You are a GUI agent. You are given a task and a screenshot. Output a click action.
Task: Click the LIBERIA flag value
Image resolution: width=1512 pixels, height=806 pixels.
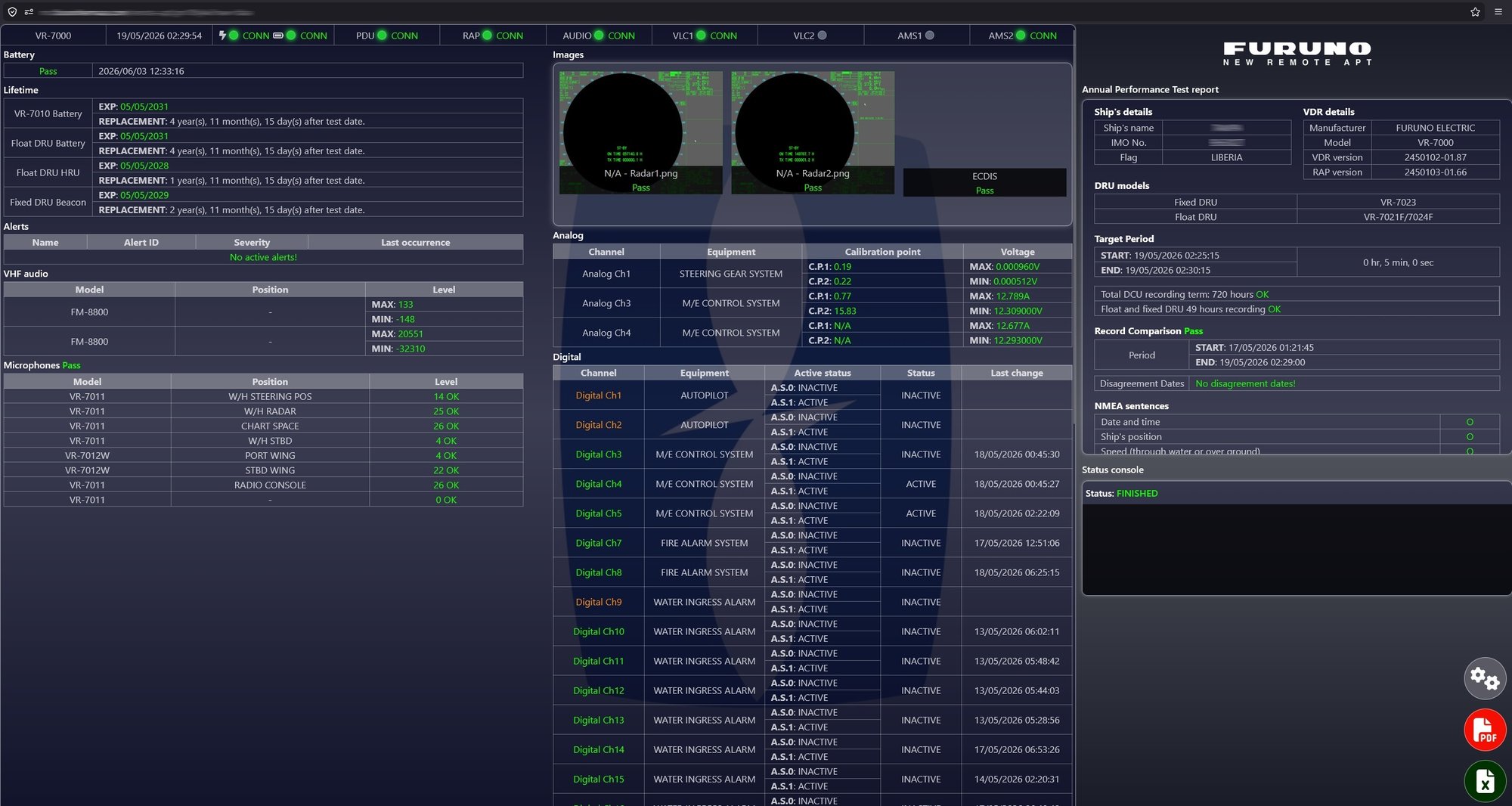point(1226,157)
